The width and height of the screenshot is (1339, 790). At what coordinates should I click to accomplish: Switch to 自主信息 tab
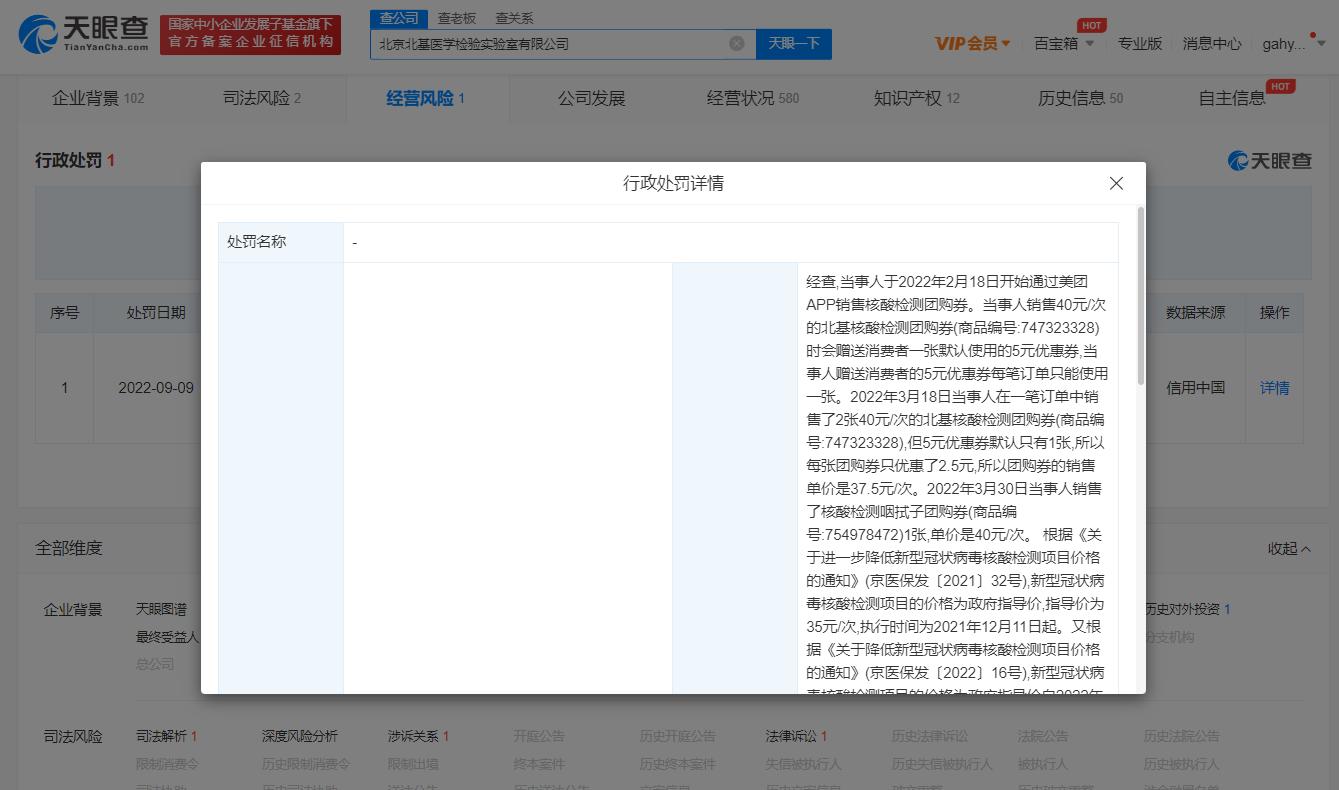[x=1232, y=98]
